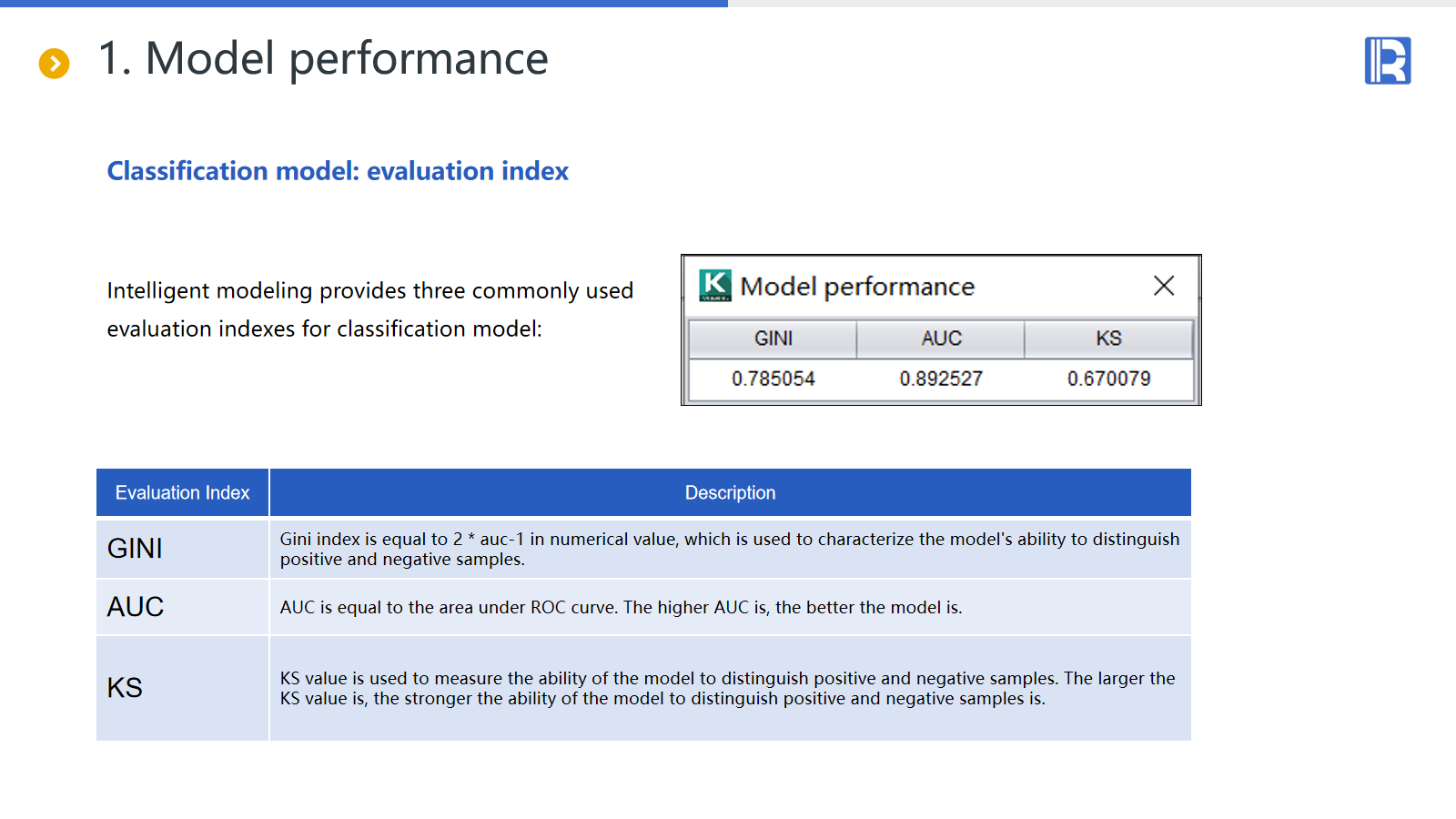This screenshot has width=1456, height=819.
Task: Click the AUC value 0.892527
Action: pyautogui.click(x=941, y=379)
